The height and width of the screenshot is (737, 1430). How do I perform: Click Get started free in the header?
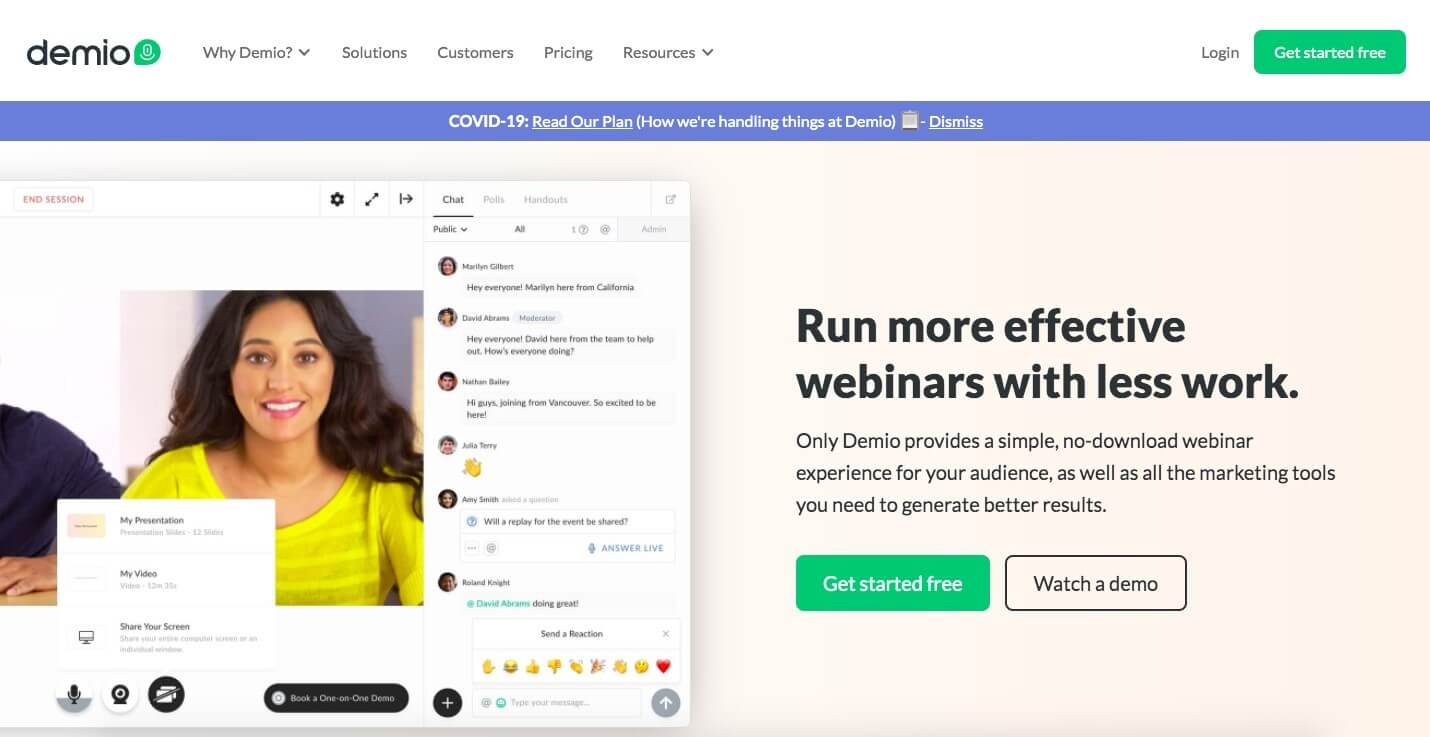pos(1330,52)
